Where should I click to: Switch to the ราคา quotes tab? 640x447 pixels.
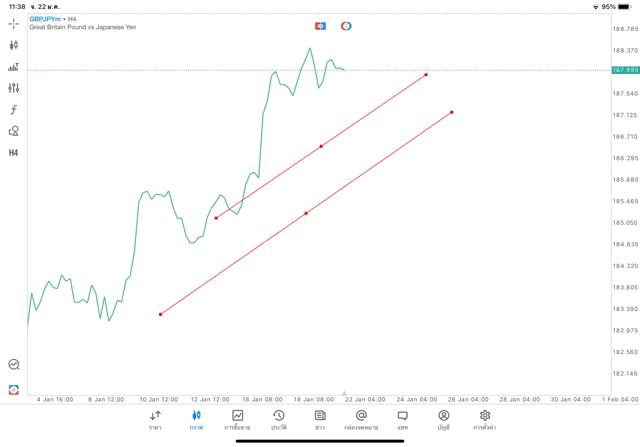point(155,420)
